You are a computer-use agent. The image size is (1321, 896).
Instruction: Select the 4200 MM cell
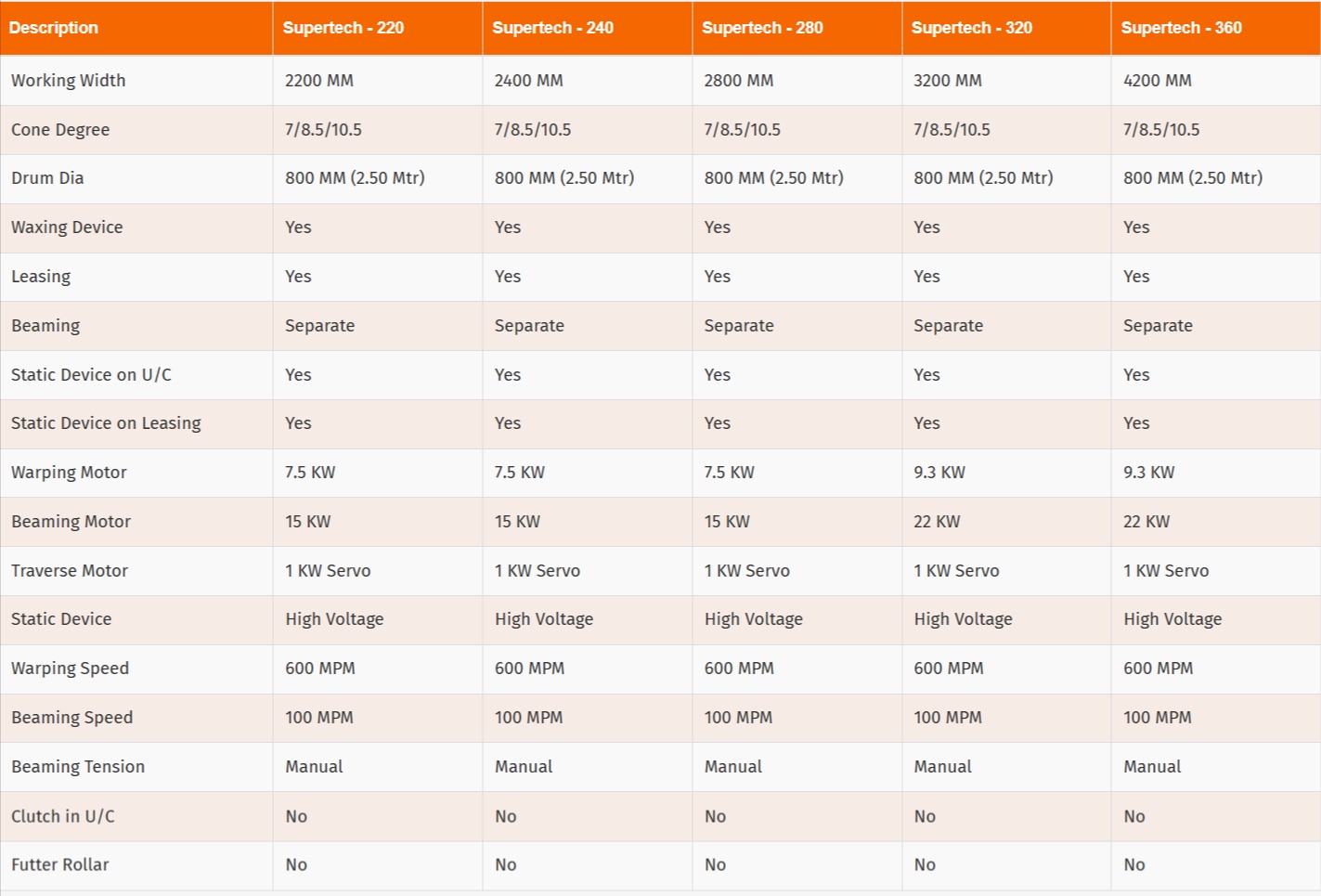click(1157, 81)
